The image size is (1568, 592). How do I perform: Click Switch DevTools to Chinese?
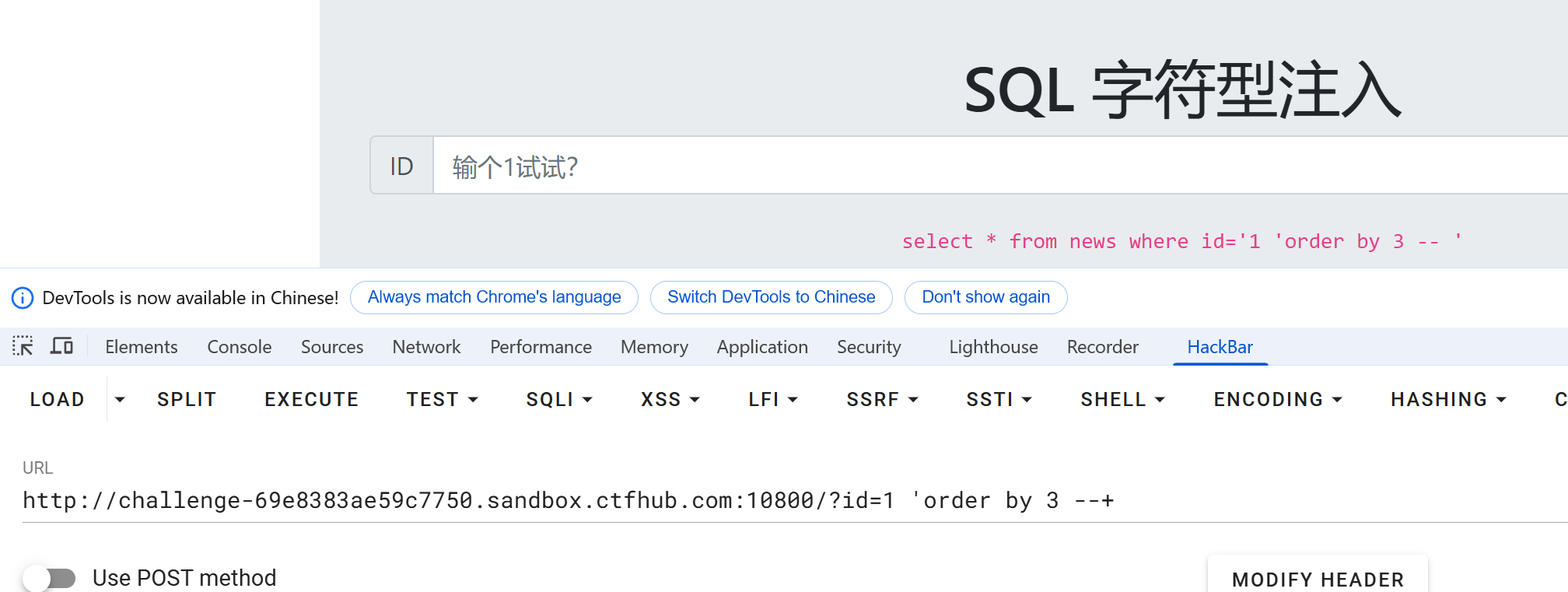(771, 297)
